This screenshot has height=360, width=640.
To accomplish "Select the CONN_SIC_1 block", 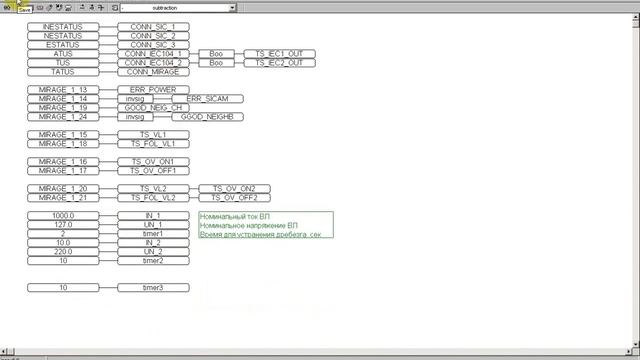I will (x=153, y=27).
